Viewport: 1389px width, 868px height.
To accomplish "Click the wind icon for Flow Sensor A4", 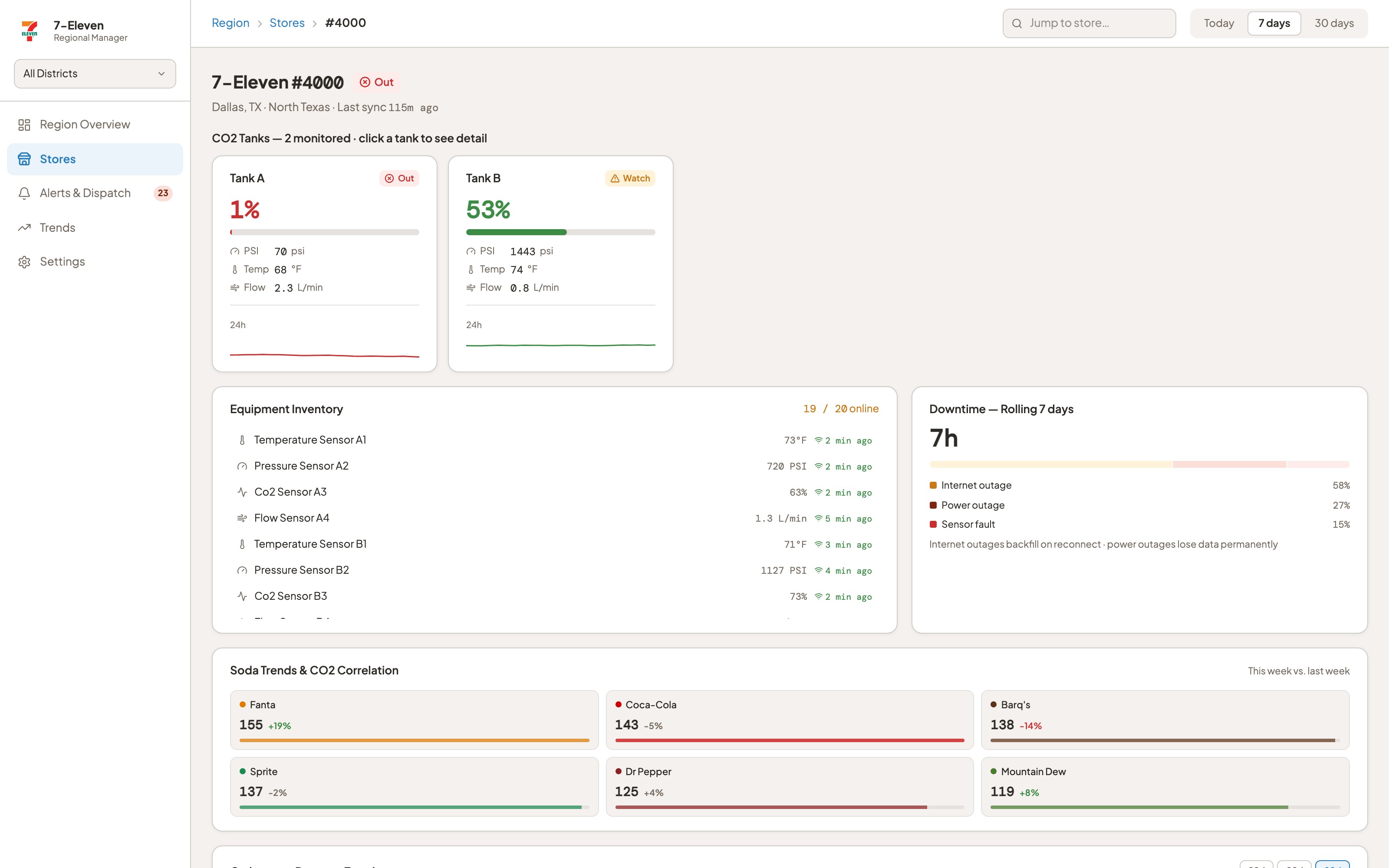I will (242, 518).
